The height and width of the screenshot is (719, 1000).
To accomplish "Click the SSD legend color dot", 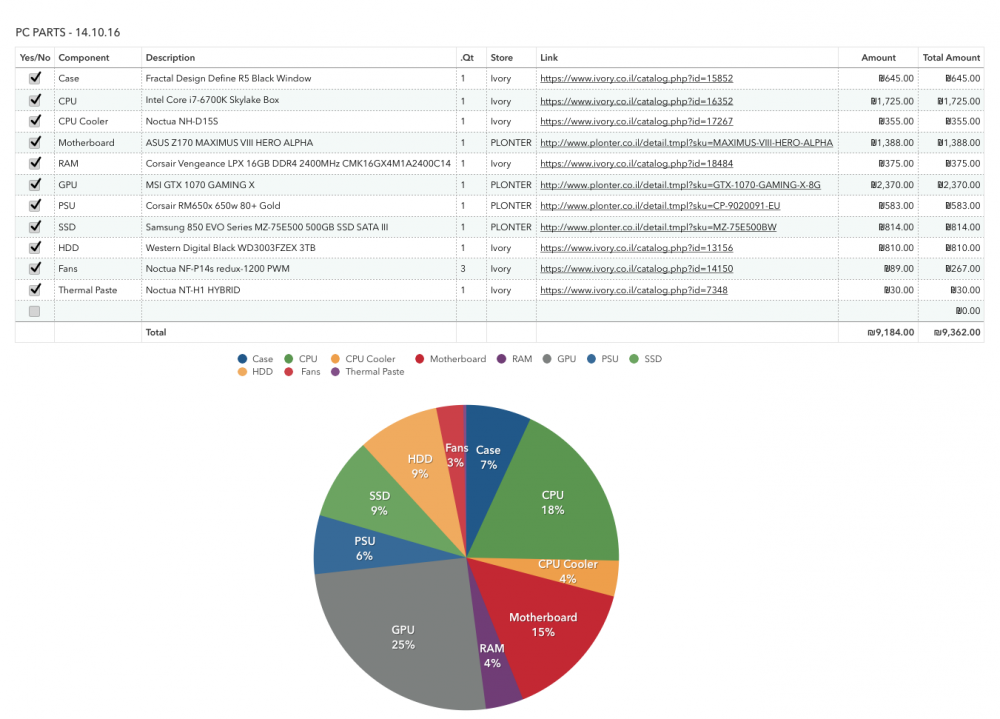I will click(634, 359).
